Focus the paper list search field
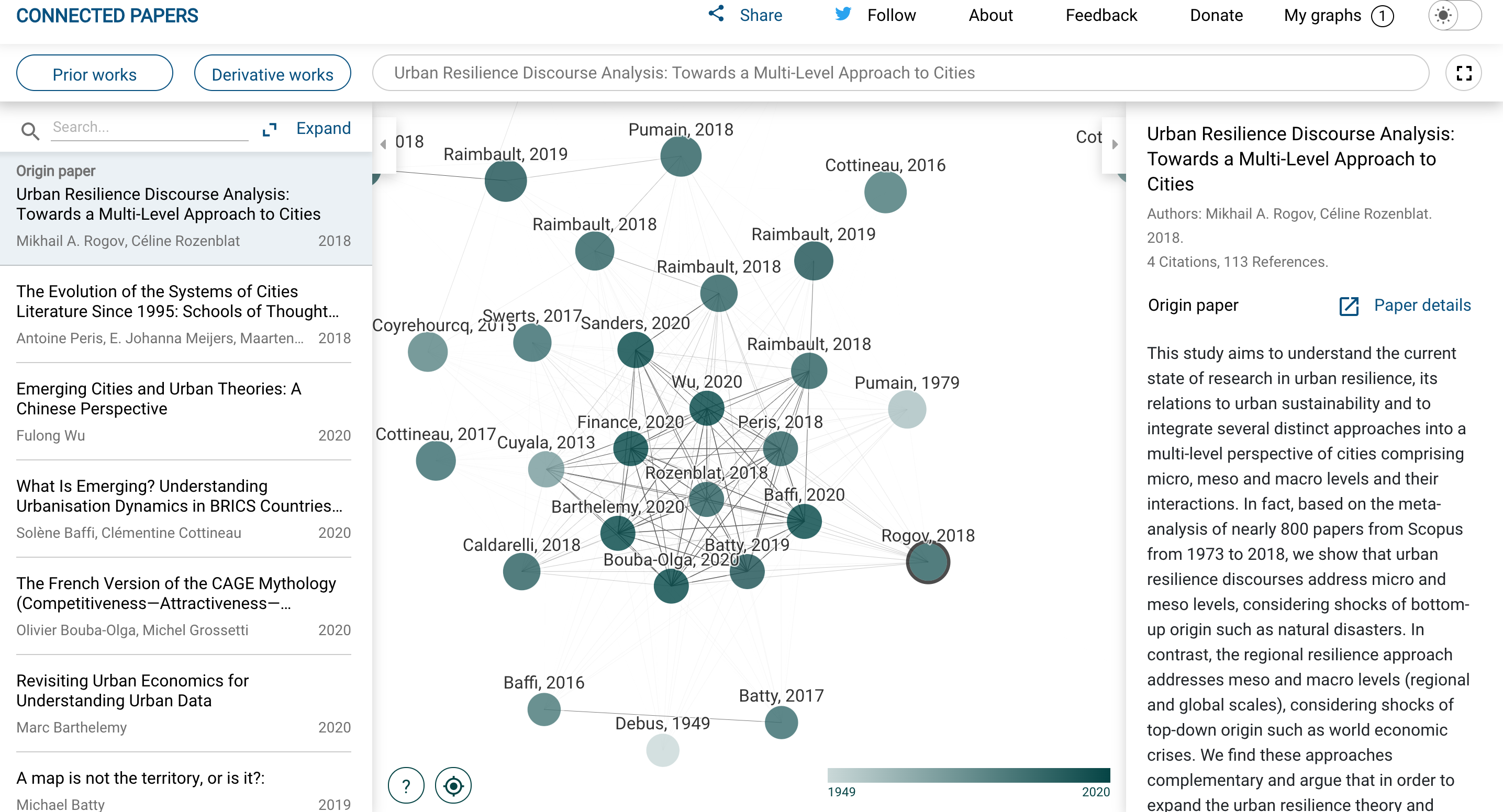Viewport: 1503px width, 812px height. 149,128
